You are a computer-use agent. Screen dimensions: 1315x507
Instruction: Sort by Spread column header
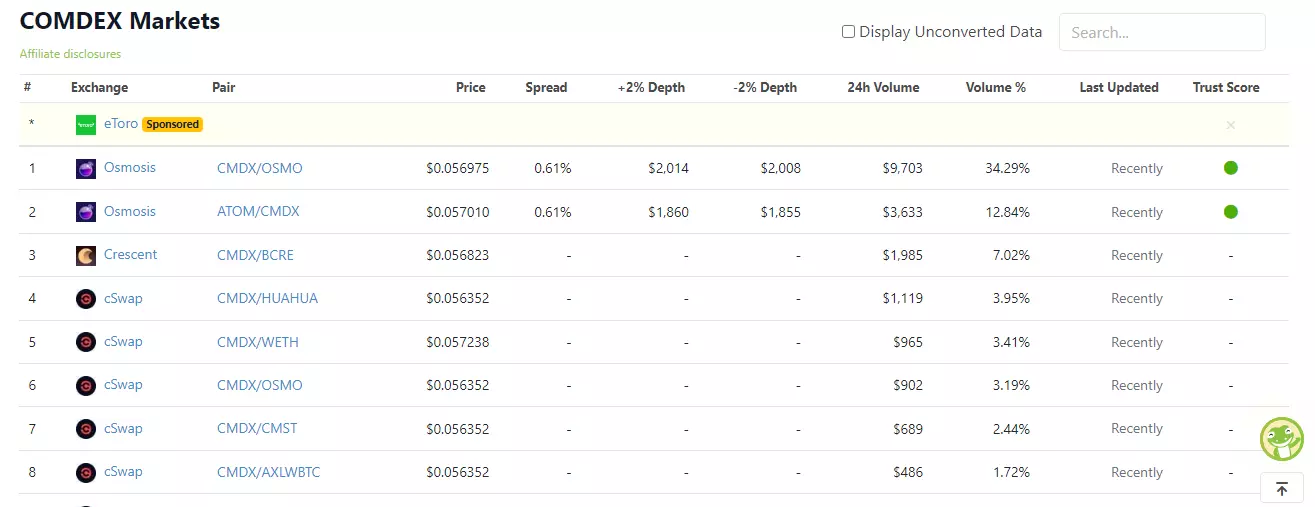pos(546,87)
